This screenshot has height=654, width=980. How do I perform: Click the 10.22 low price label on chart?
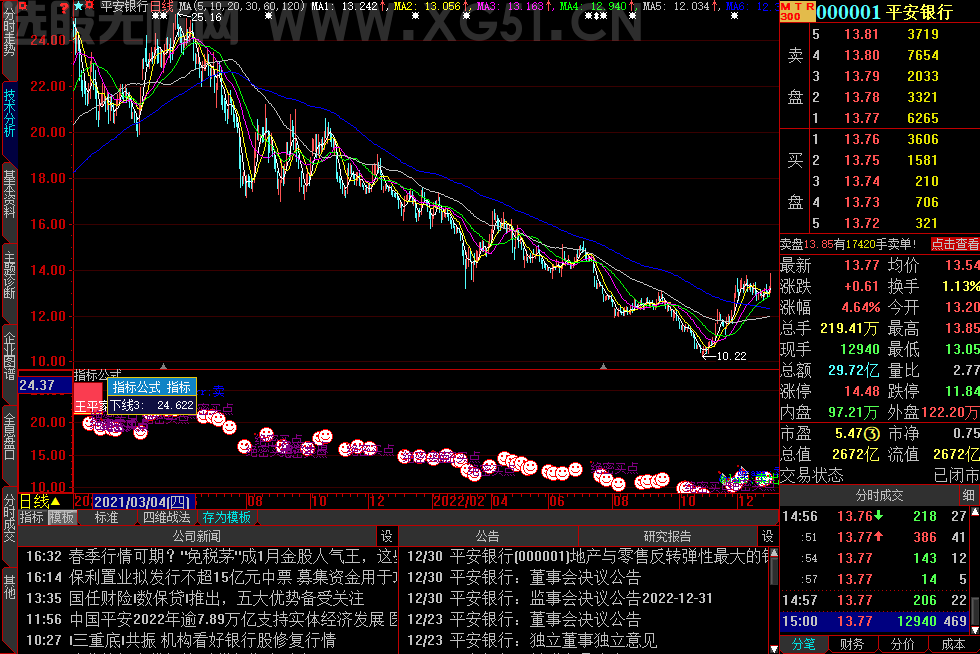pos(731,356)
